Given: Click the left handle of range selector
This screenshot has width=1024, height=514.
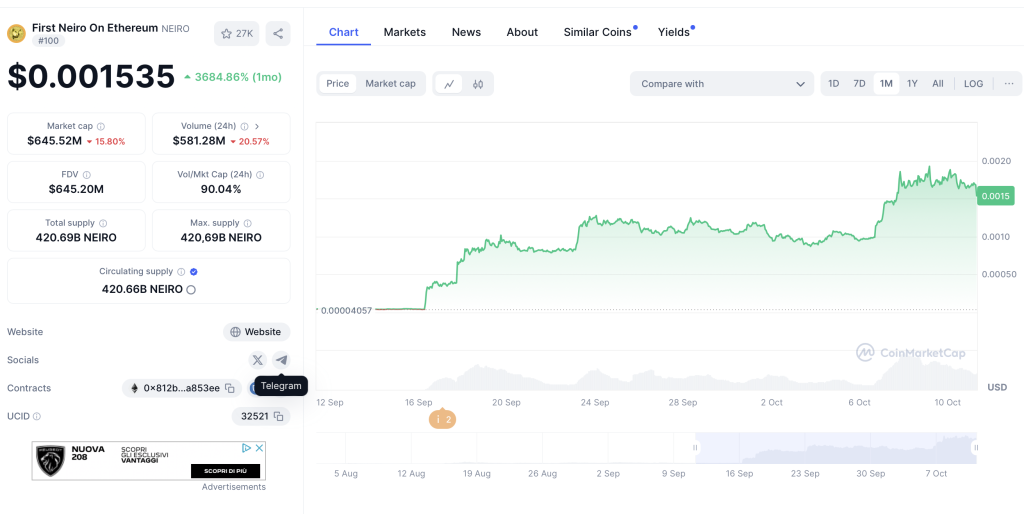Looking at the screenshot, I should (696, 448).
